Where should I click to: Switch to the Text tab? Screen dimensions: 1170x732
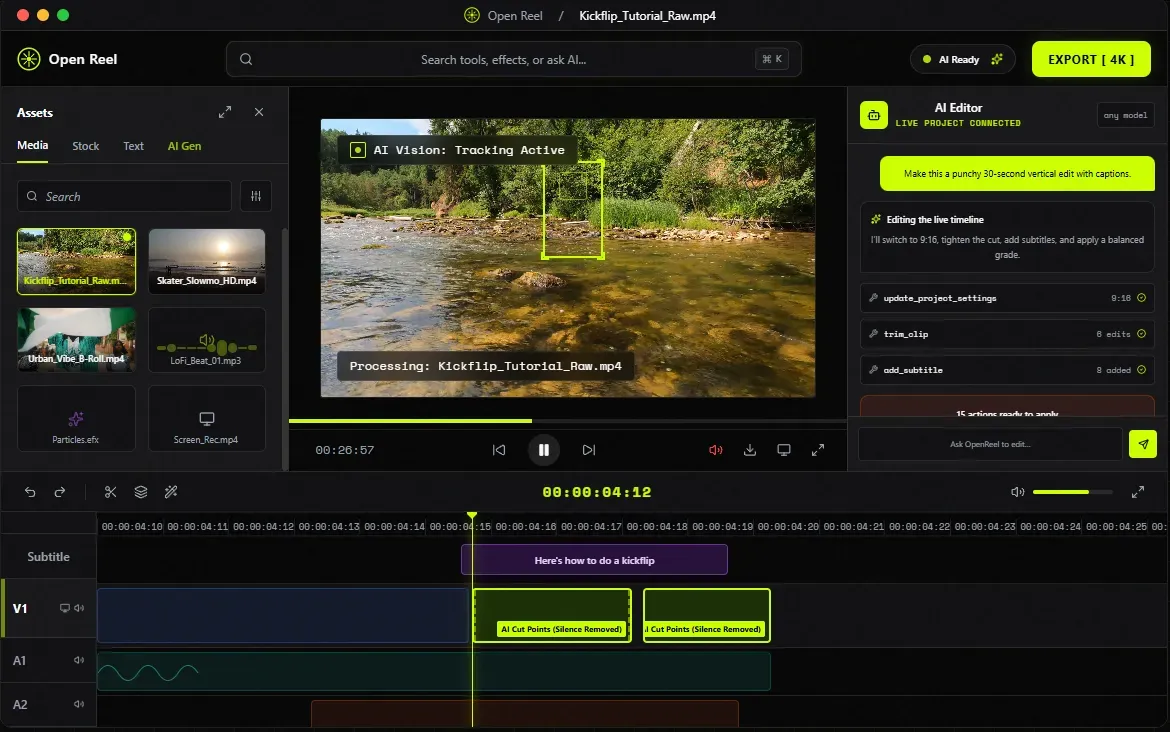[134, 146]
